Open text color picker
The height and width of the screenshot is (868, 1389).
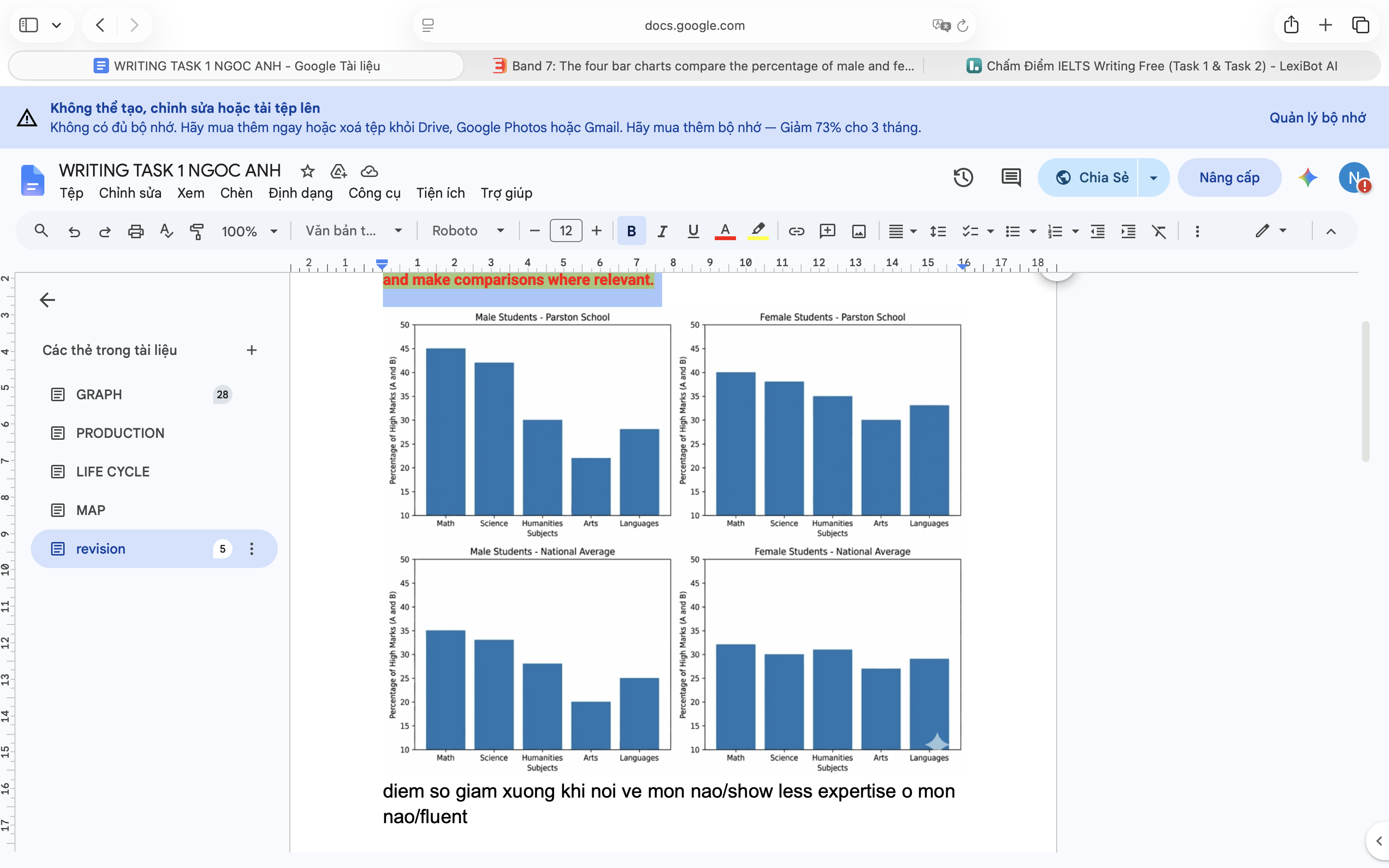[725, 231]
